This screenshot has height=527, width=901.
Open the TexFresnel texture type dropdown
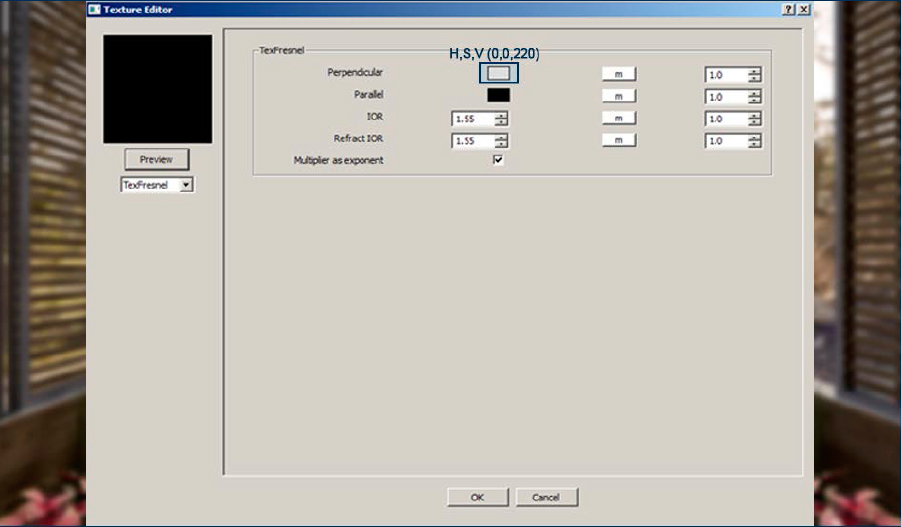tap(157, 184)
